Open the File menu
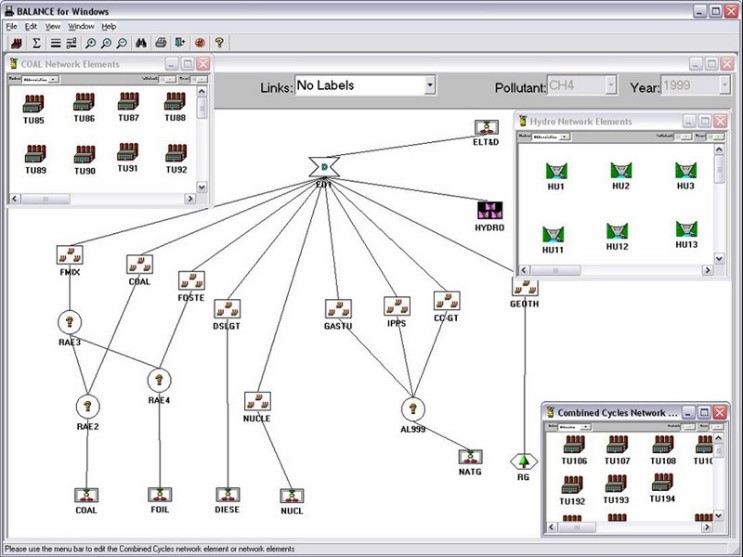 (x=12, y=26)
